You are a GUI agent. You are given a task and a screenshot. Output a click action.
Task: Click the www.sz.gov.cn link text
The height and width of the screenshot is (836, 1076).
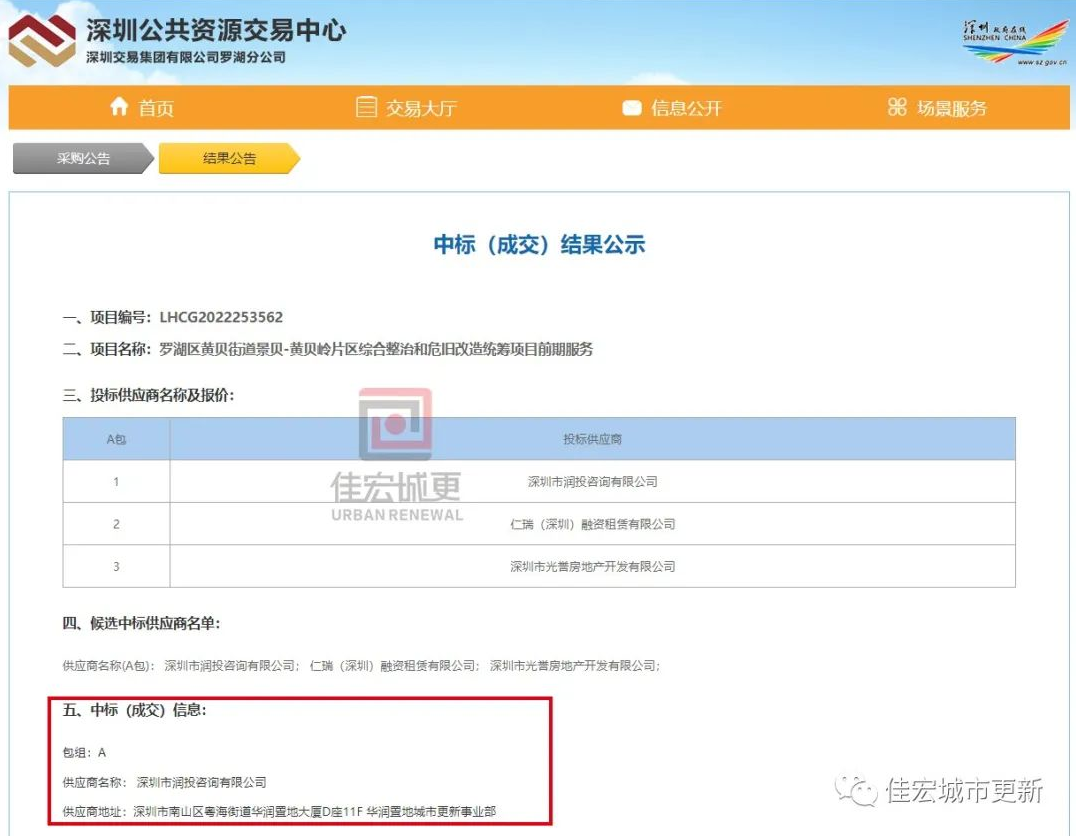pyautogui.click(x=1042, y=62)
